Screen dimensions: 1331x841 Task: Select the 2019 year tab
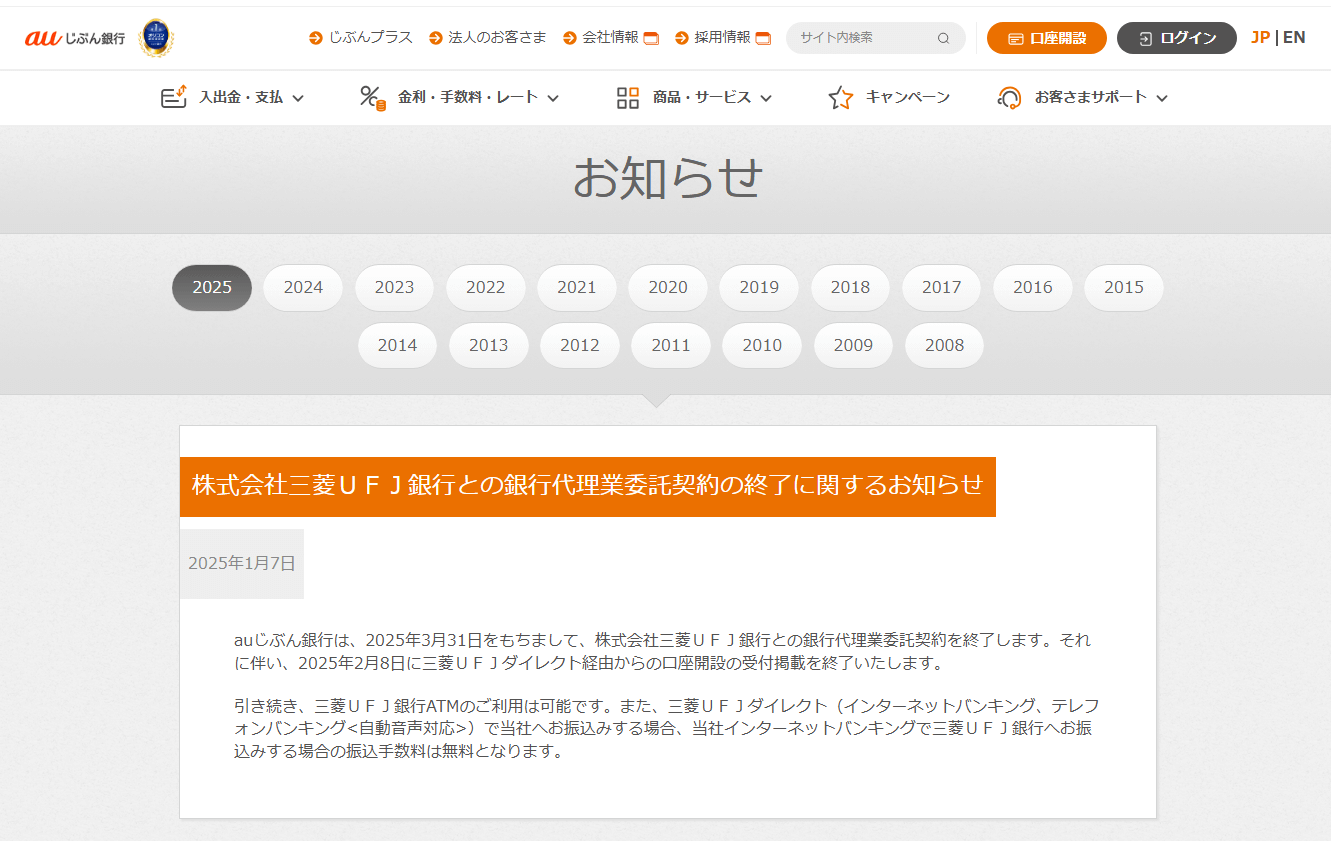[759, 287]
